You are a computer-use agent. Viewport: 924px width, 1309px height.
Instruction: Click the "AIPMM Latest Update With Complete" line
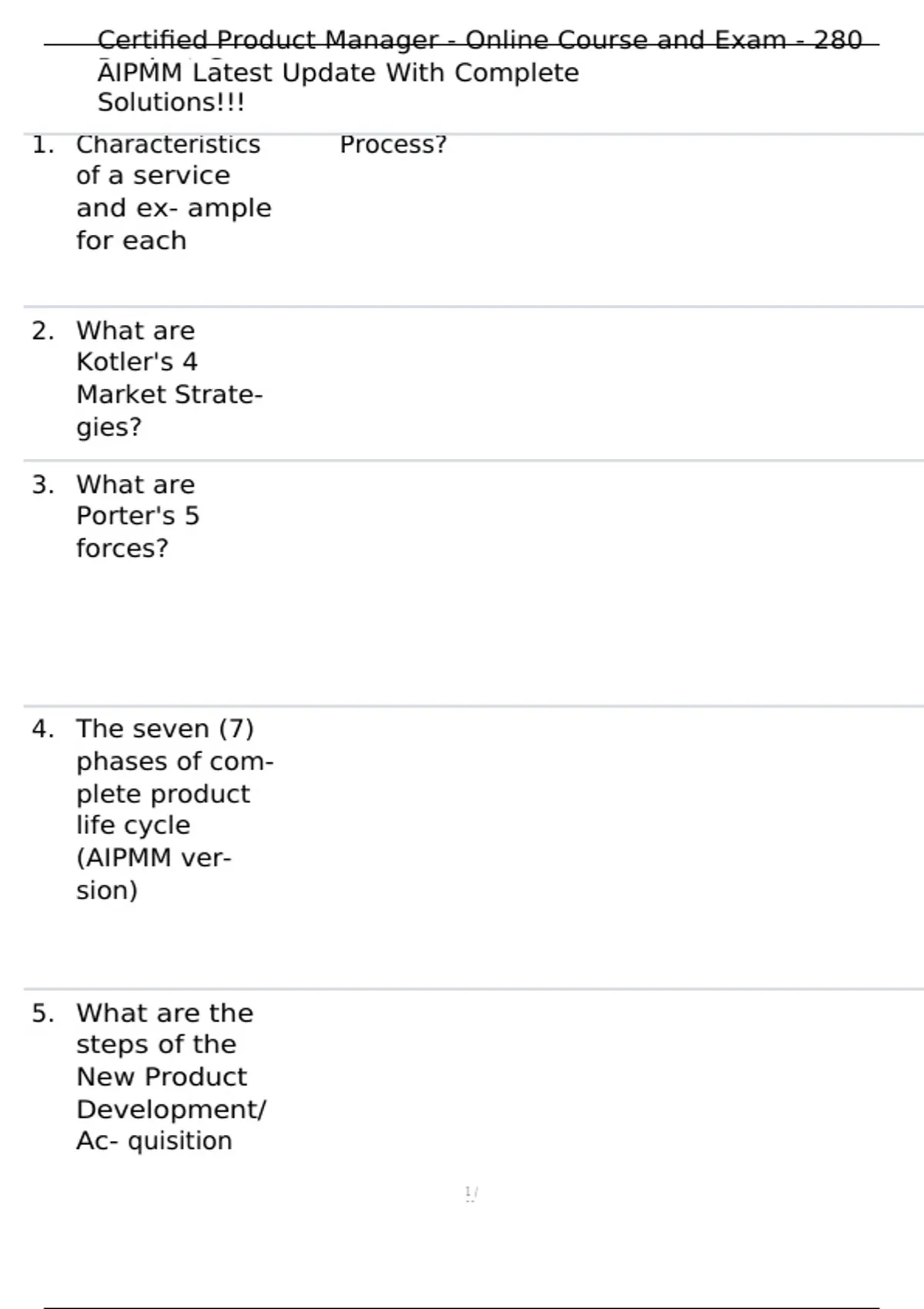click(x=338, y=73)
